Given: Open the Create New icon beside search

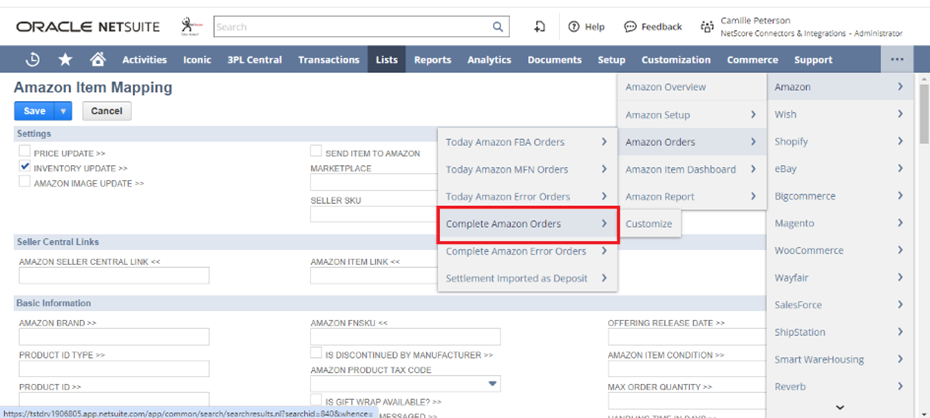Looking at the screenshot, I should click(x=539, y=27).
